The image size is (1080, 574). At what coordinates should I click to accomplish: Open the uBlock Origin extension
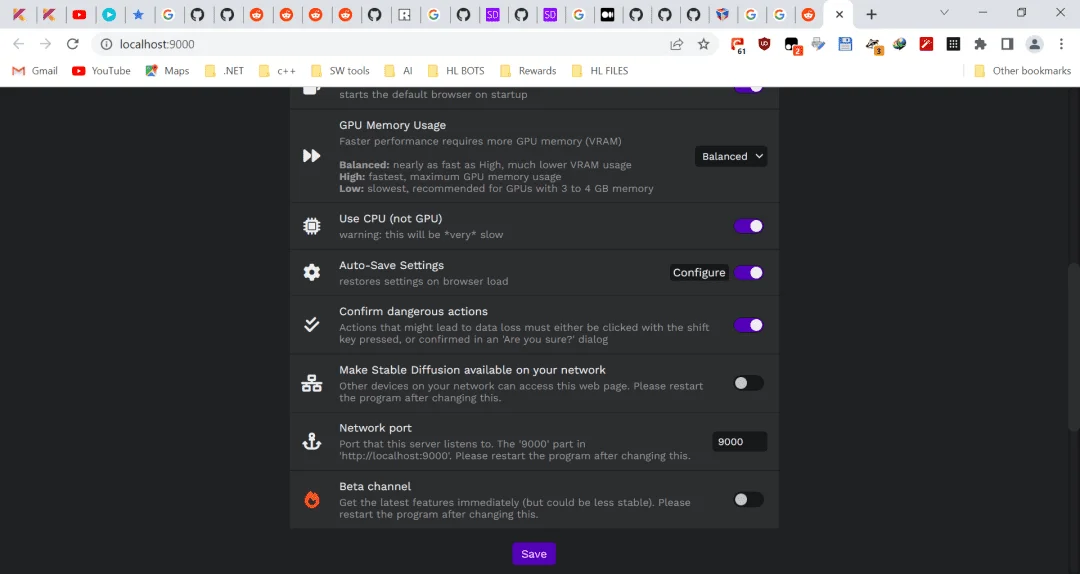pos(764,44)
